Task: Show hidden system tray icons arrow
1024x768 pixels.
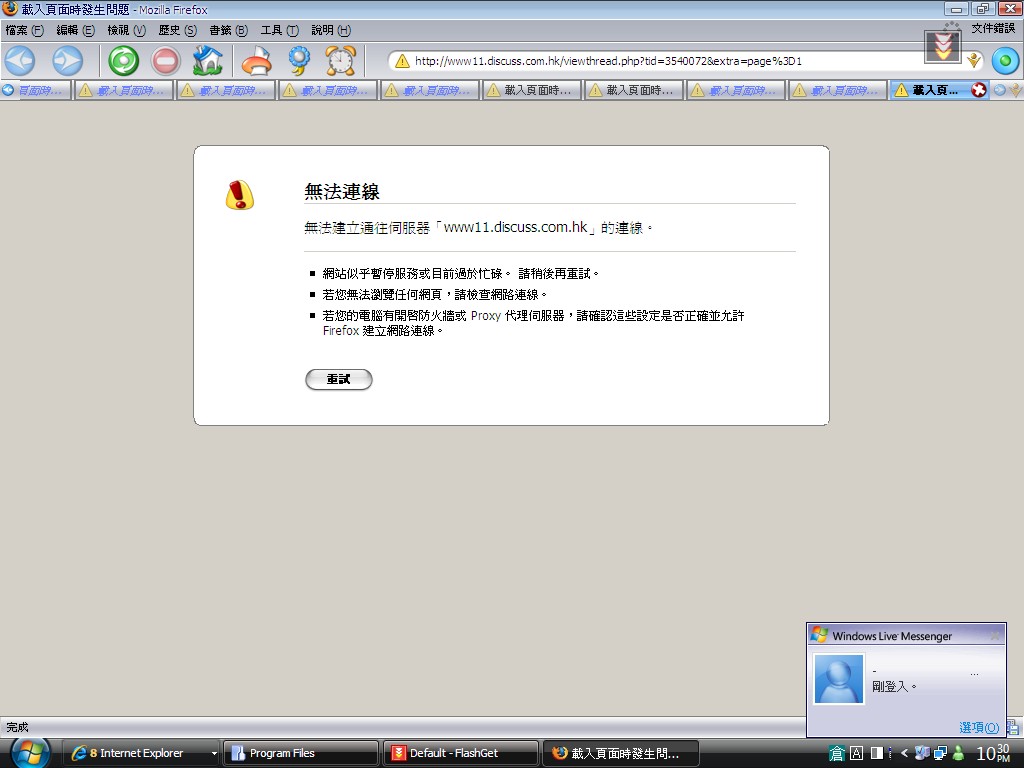Action: tap(905, 753)
